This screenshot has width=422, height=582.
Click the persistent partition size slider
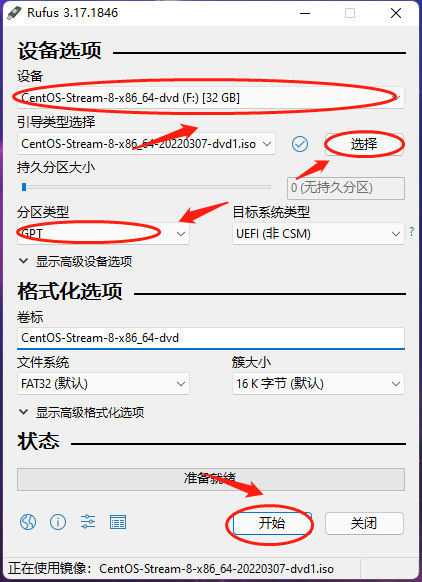[147, 187]
